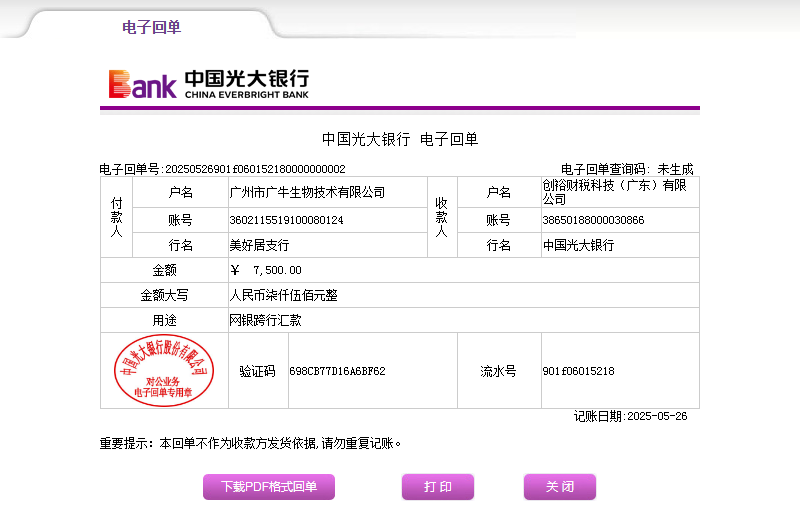Image resolution: width=800 pixels, height=532 pixels.
Task: Select payer account number 3602115519100080124
Action: (287, 220)
